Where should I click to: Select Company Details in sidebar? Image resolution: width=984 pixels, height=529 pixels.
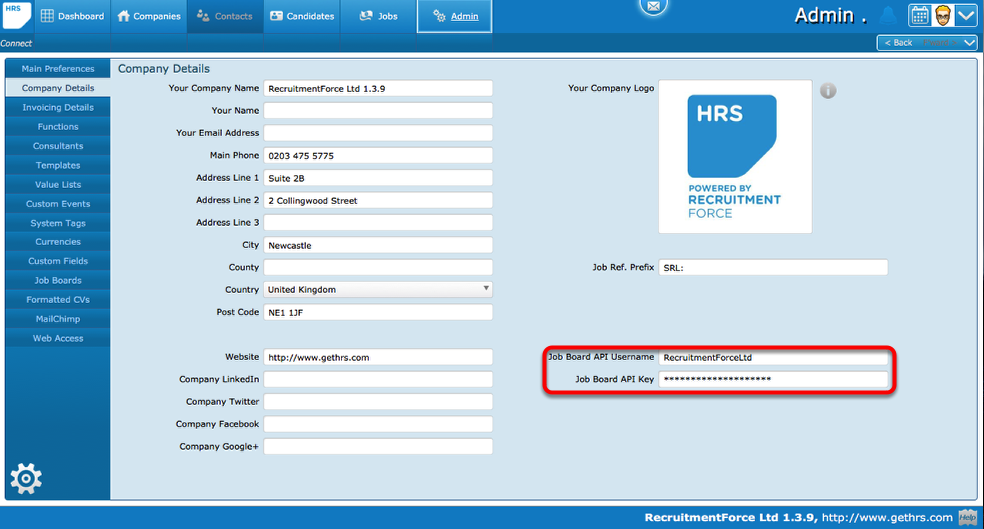58,88
